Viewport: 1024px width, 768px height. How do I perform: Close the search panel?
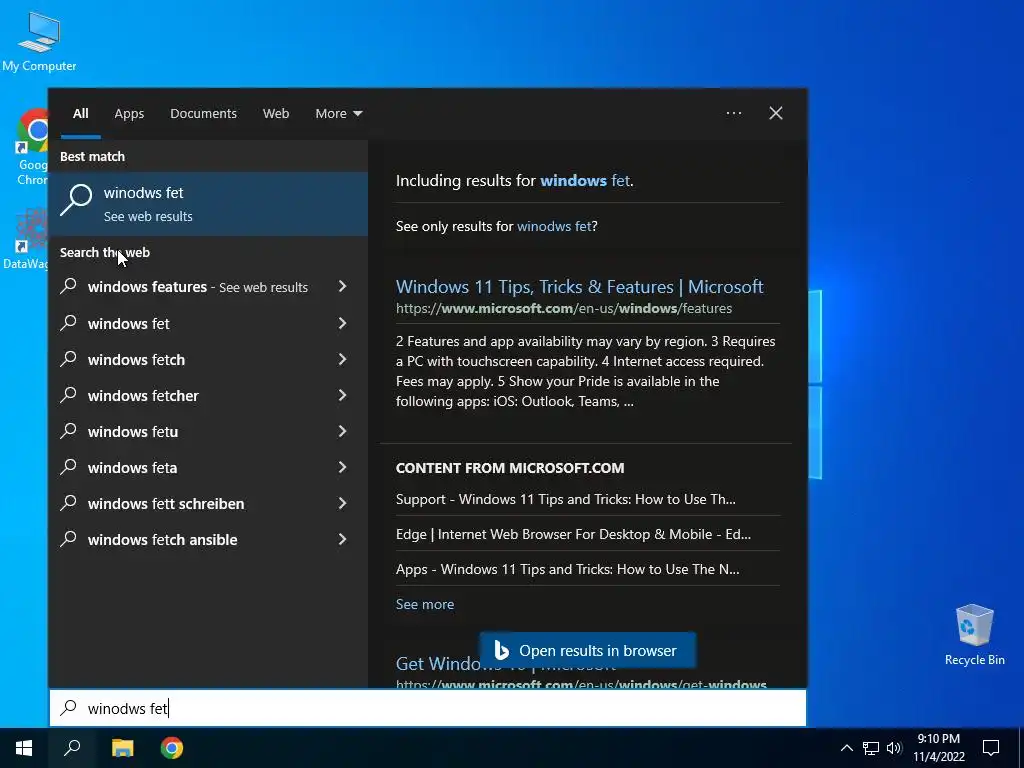(x=776, y=113)
